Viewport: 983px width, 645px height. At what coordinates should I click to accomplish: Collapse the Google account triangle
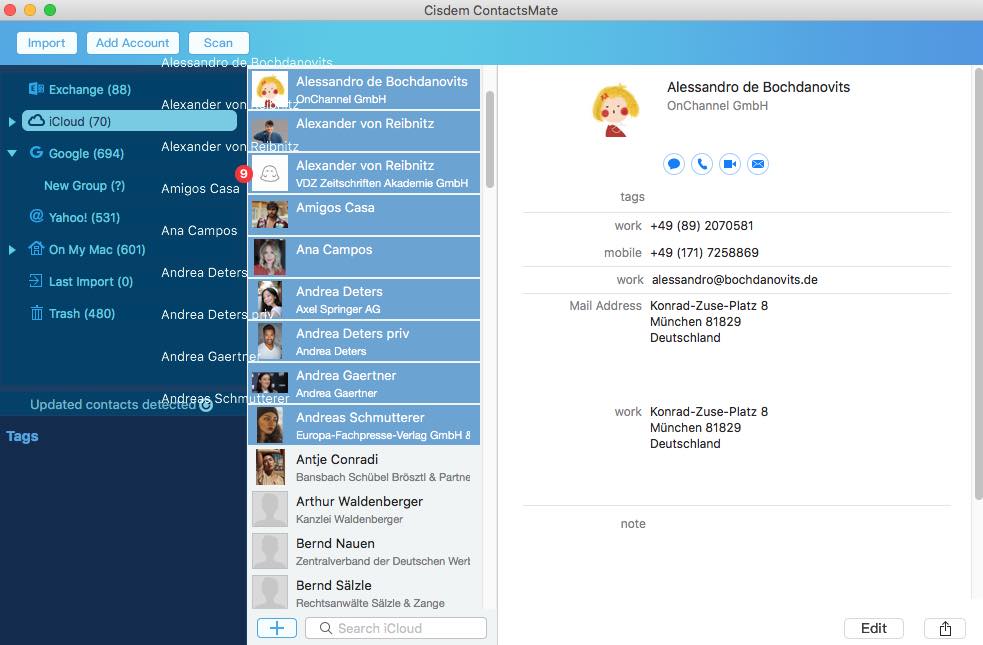tap(12, 153)
